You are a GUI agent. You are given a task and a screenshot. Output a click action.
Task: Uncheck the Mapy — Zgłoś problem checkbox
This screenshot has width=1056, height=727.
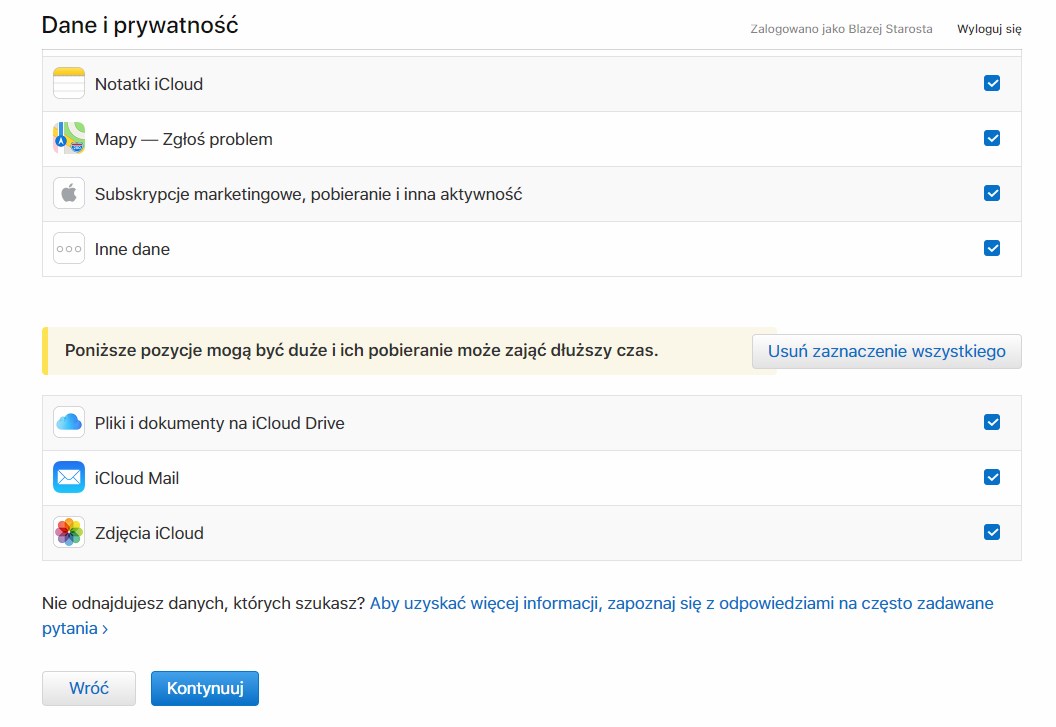point(992,138)
